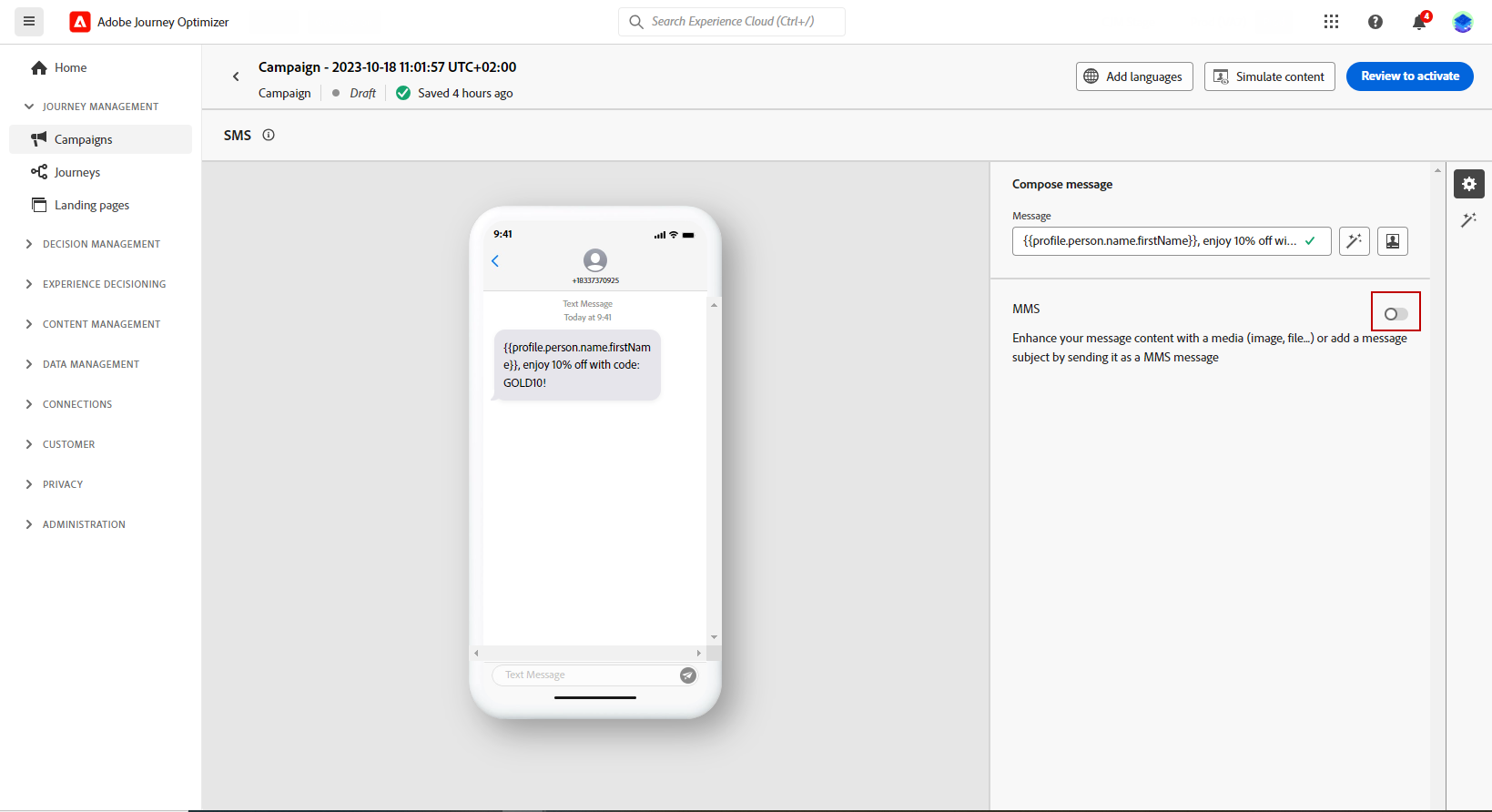Viewport: 1492px width, 812px height.
Task: Expand the Content Management section
Action: pyautogui.click(x=29, y=324)
